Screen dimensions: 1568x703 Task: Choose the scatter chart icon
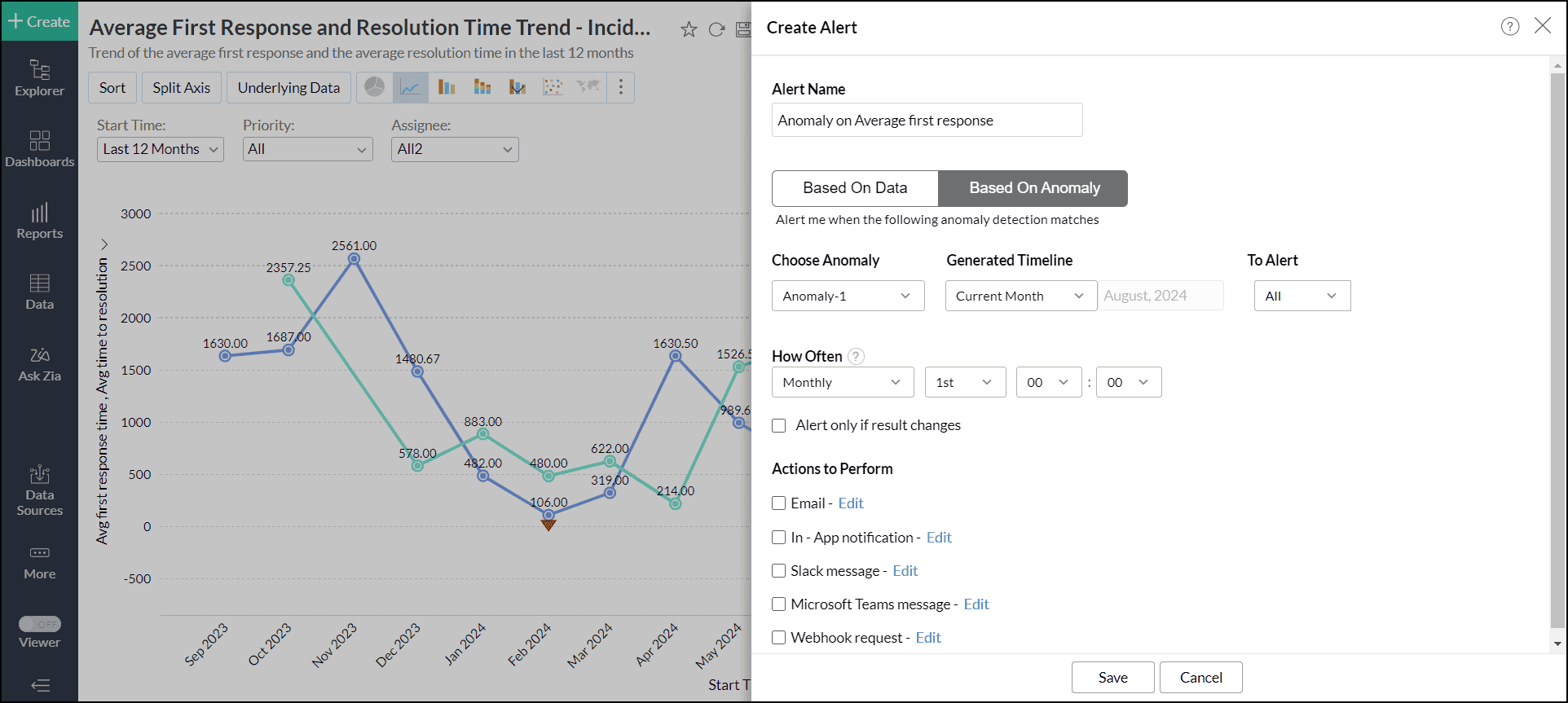click(553, 87)
